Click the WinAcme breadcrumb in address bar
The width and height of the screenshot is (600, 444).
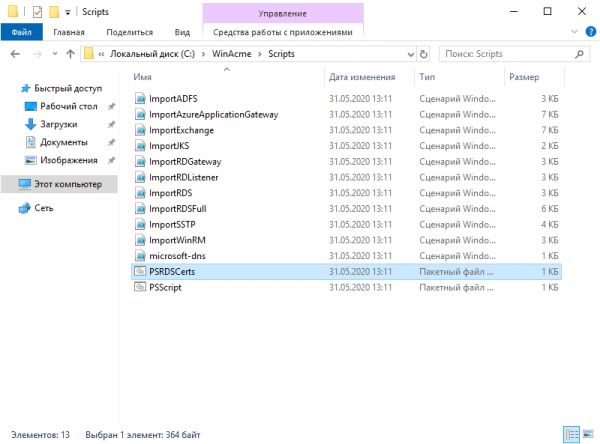click(x=234, y=53)
